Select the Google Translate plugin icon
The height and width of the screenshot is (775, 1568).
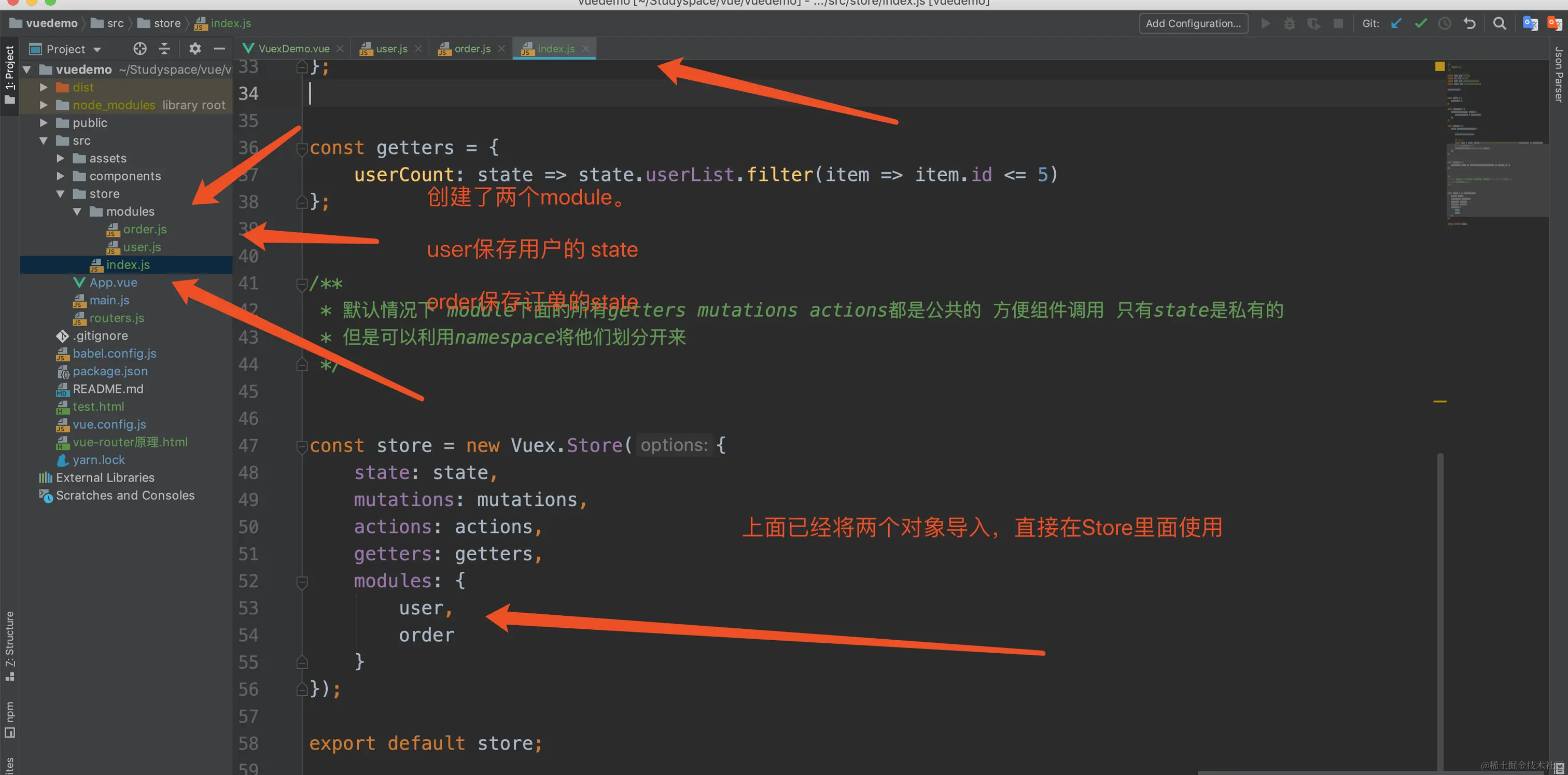(x=1530, y=23)
